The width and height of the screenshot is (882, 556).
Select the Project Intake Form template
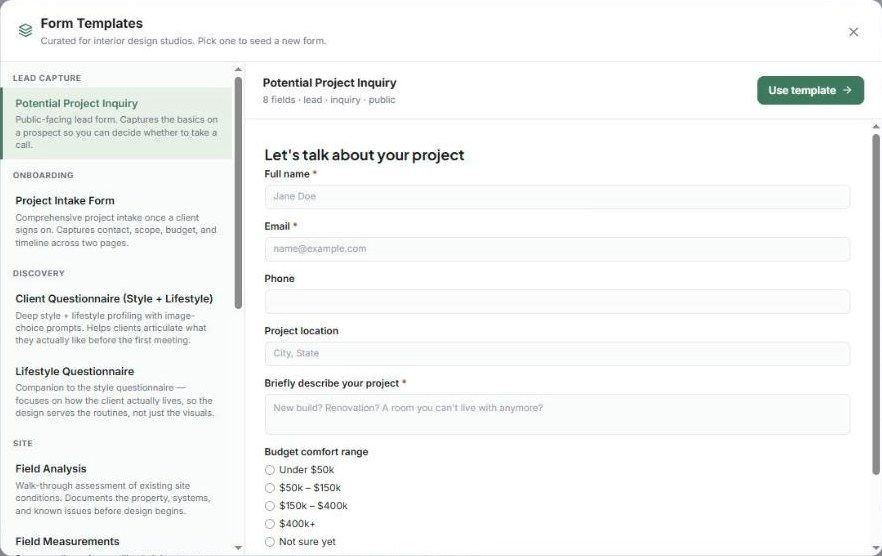point(116,221)
